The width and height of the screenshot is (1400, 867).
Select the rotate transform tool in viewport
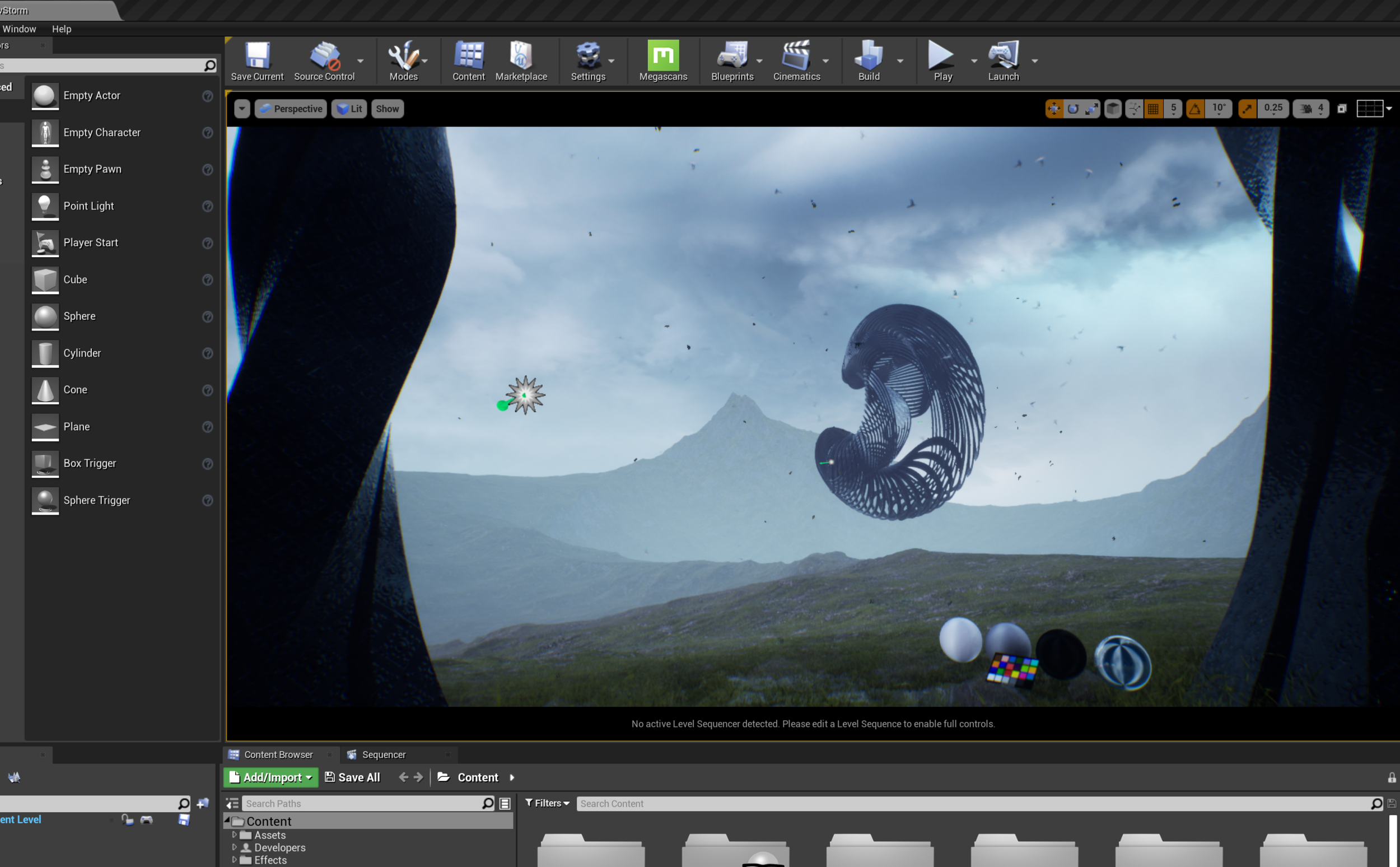(1072, 109)
